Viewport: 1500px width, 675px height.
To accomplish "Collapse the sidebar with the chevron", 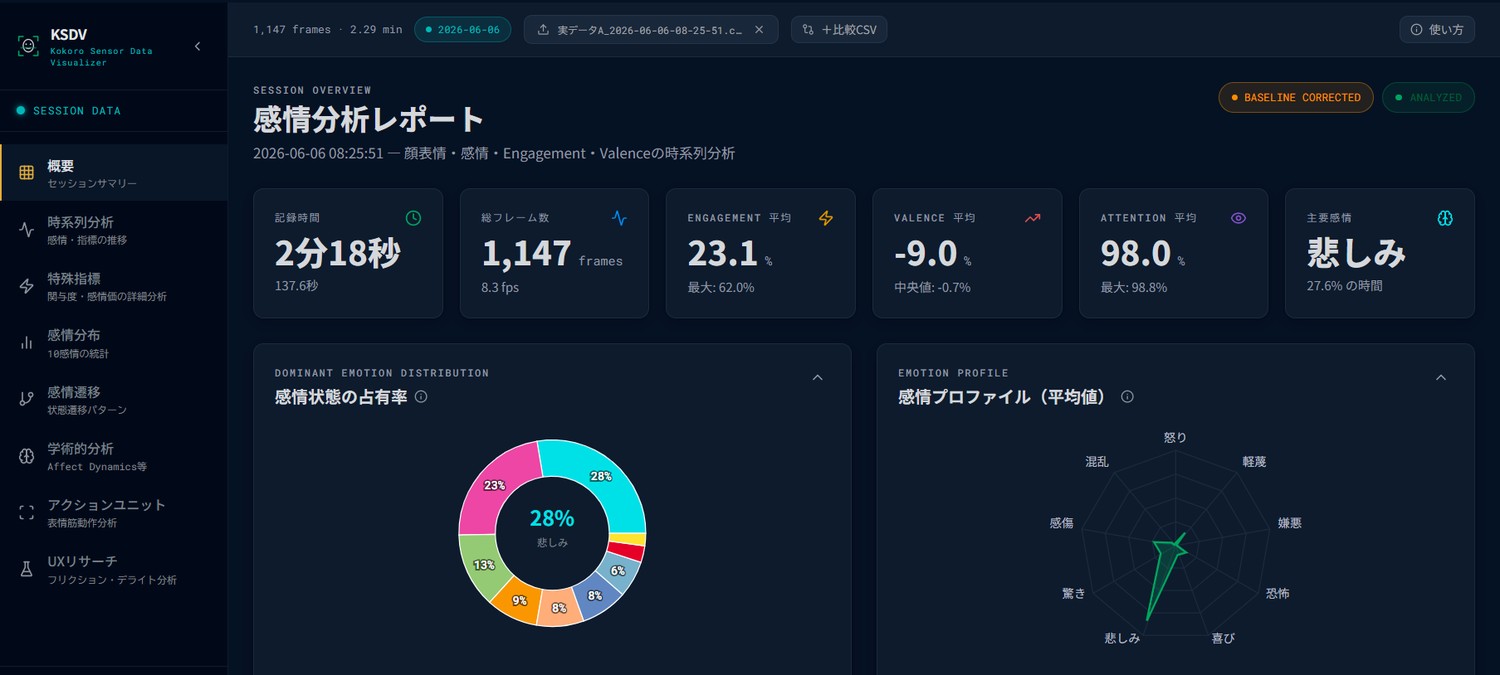I will [x=197, y=46].
